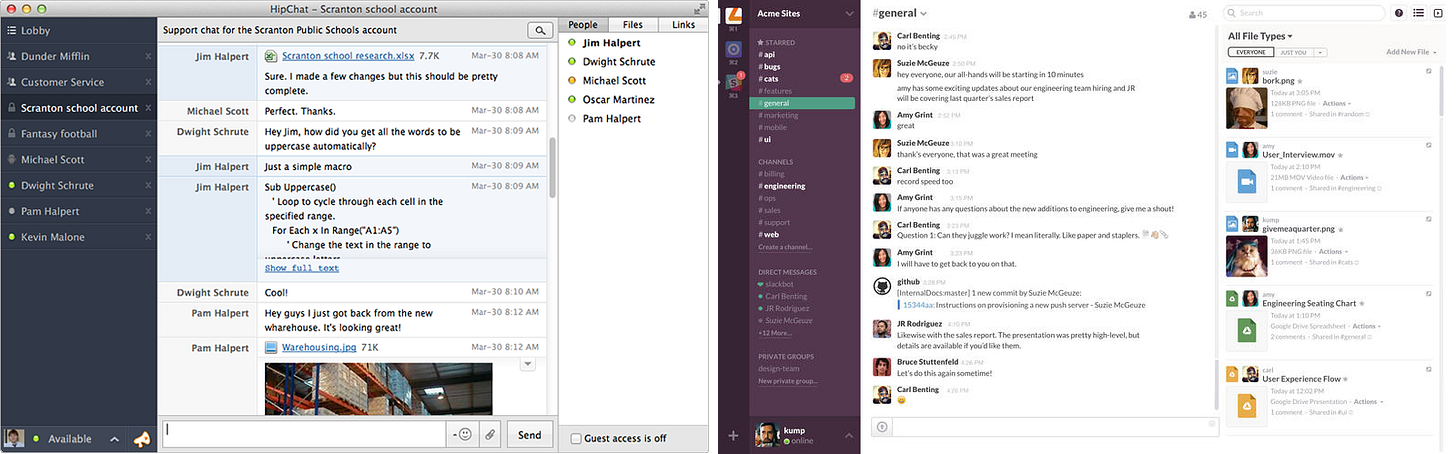
Task: Click the HipChat message input field
Action: tap(305, 434)
